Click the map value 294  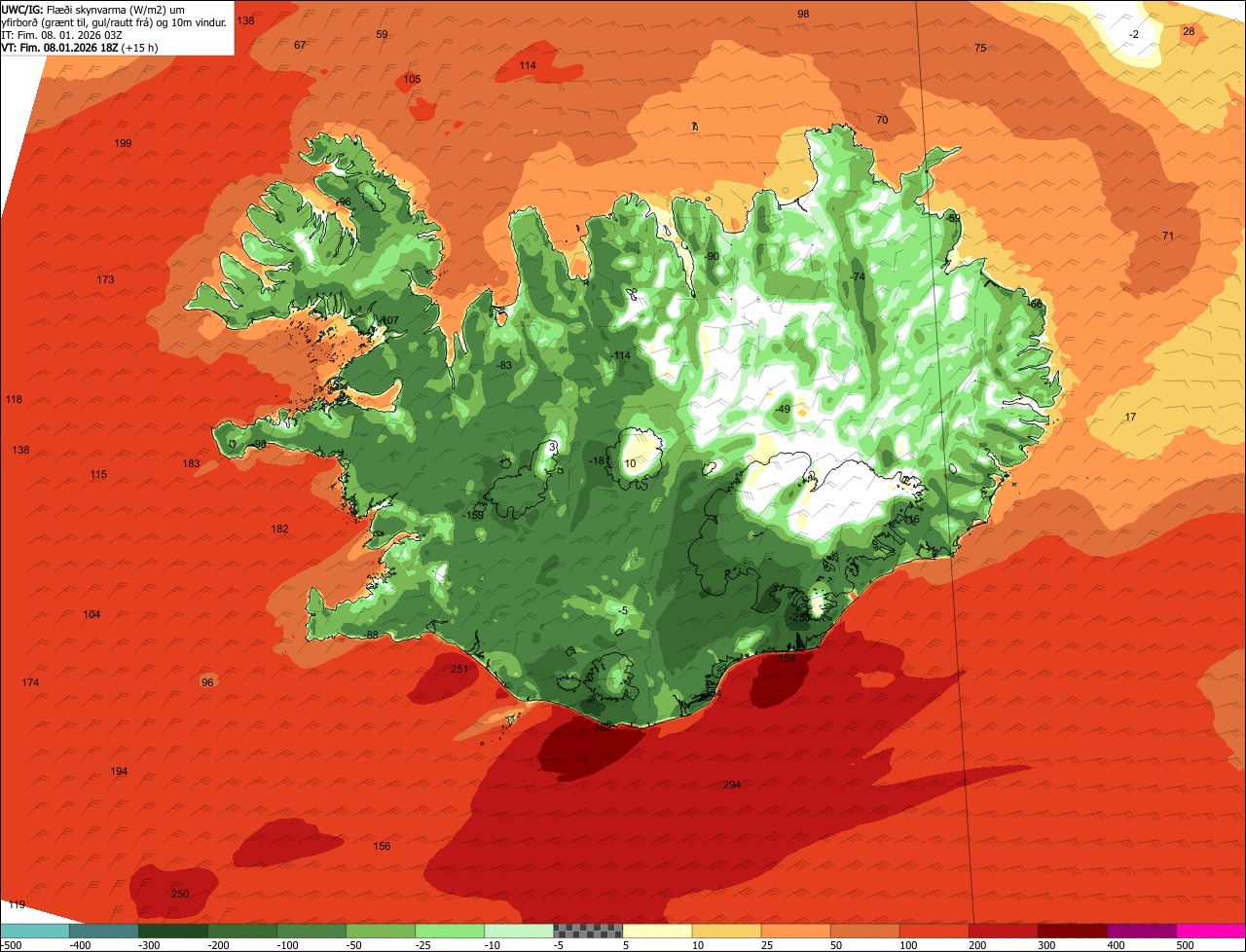coord(732,785)
